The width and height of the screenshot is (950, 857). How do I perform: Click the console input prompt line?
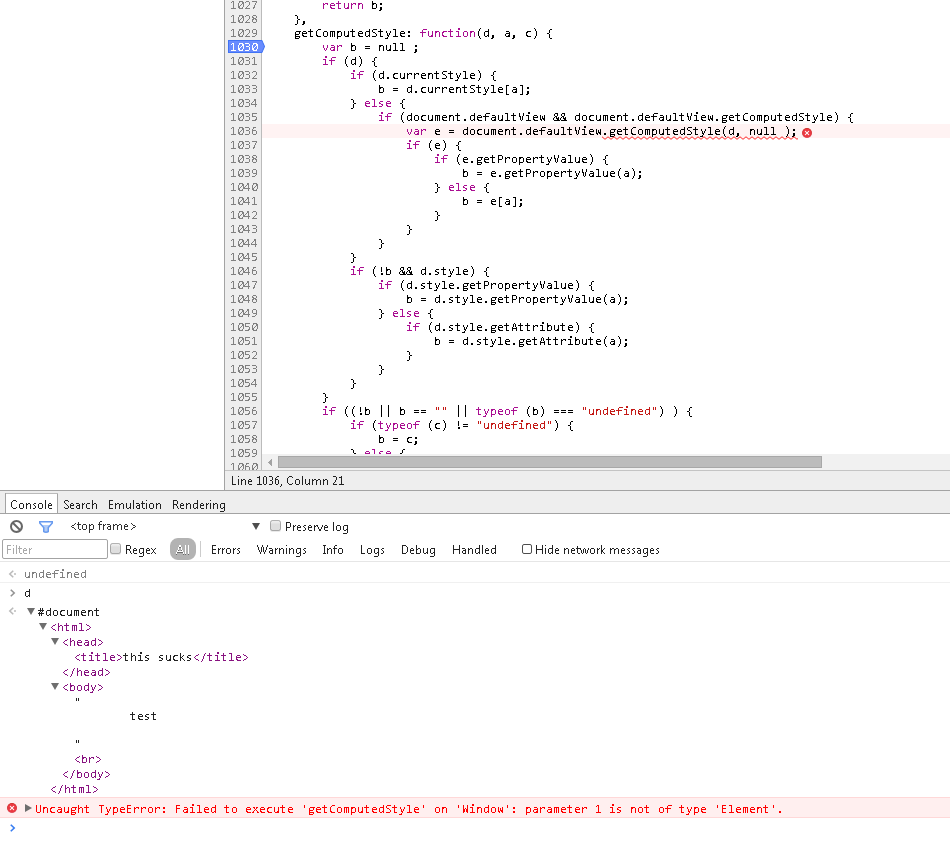coord(475,828)
